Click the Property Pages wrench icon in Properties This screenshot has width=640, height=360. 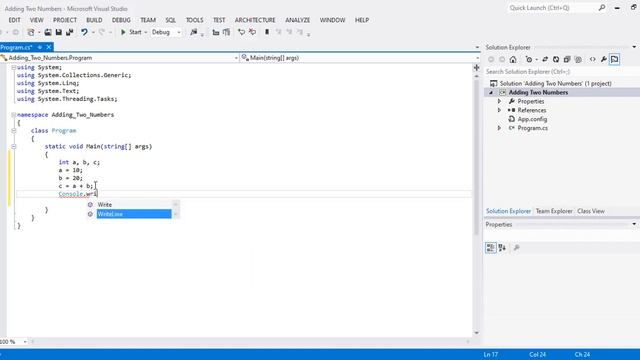[x=516, y=248]
